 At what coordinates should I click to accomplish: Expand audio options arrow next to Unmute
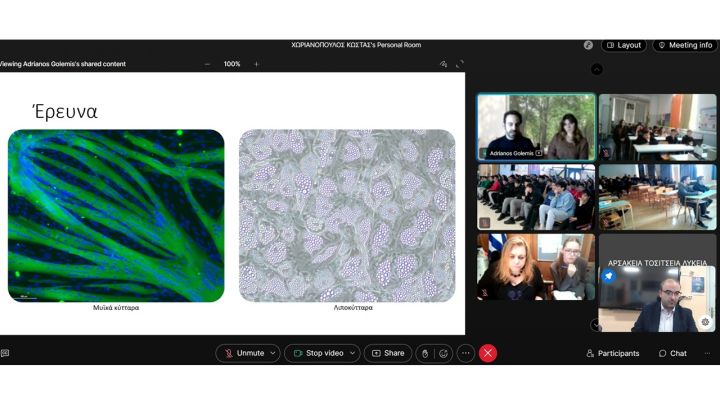point(273,353)
